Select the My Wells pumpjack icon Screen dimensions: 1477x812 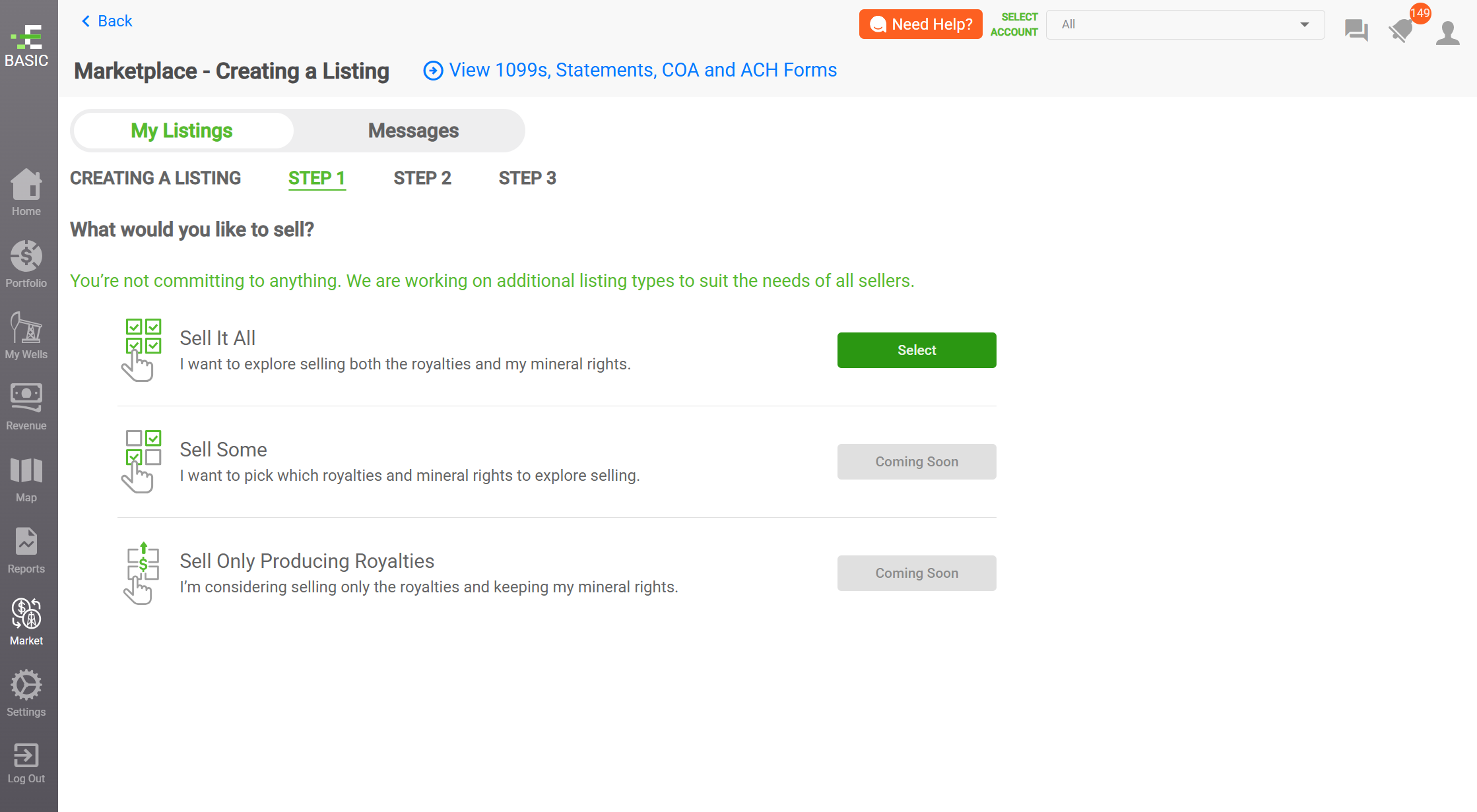tap(26, 332)
